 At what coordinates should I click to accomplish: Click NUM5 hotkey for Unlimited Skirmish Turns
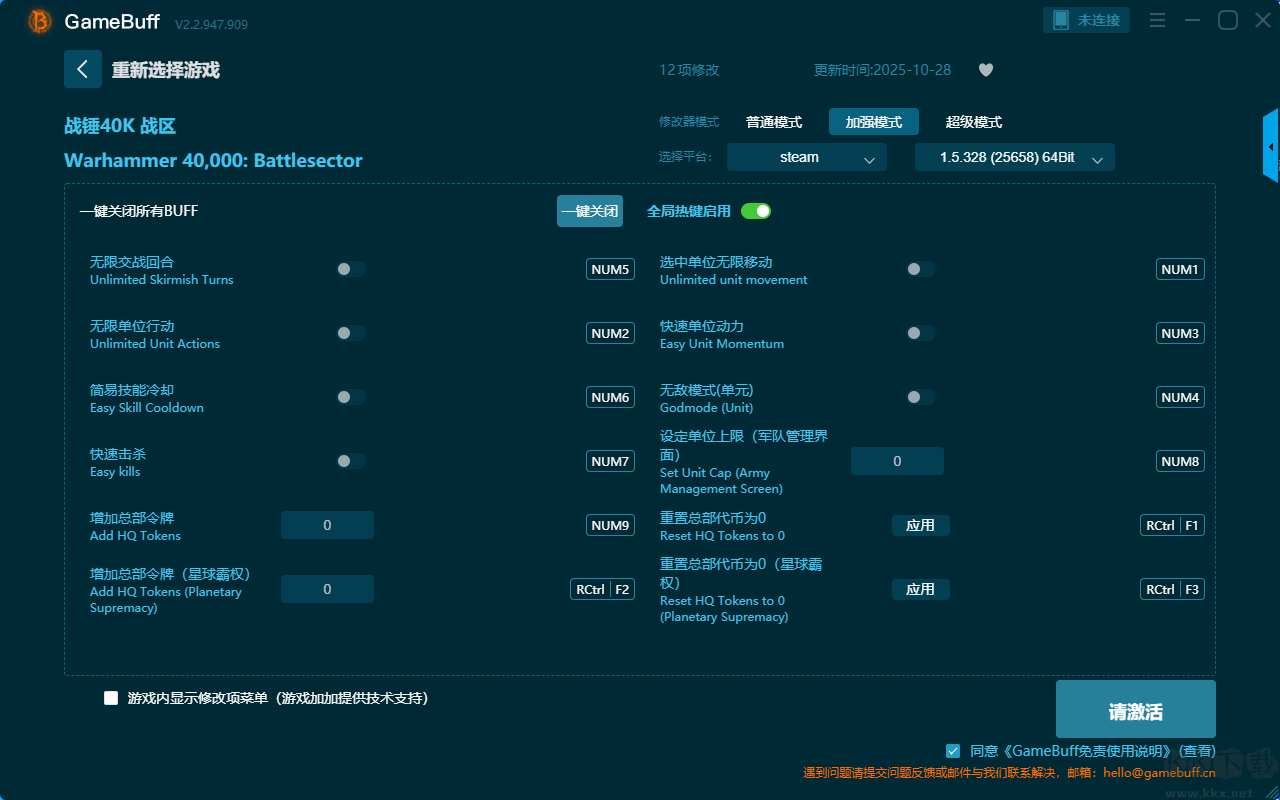[x=610, y=269]
